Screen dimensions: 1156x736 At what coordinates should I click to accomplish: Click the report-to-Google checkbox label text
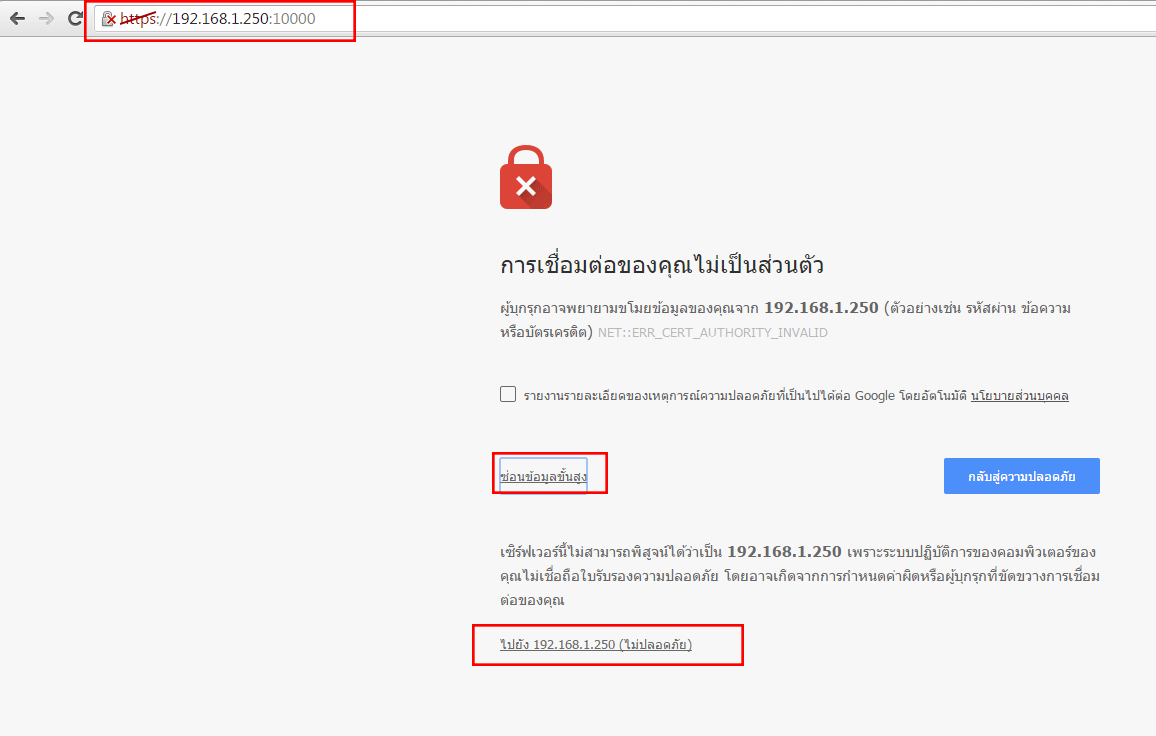point(745,396)
